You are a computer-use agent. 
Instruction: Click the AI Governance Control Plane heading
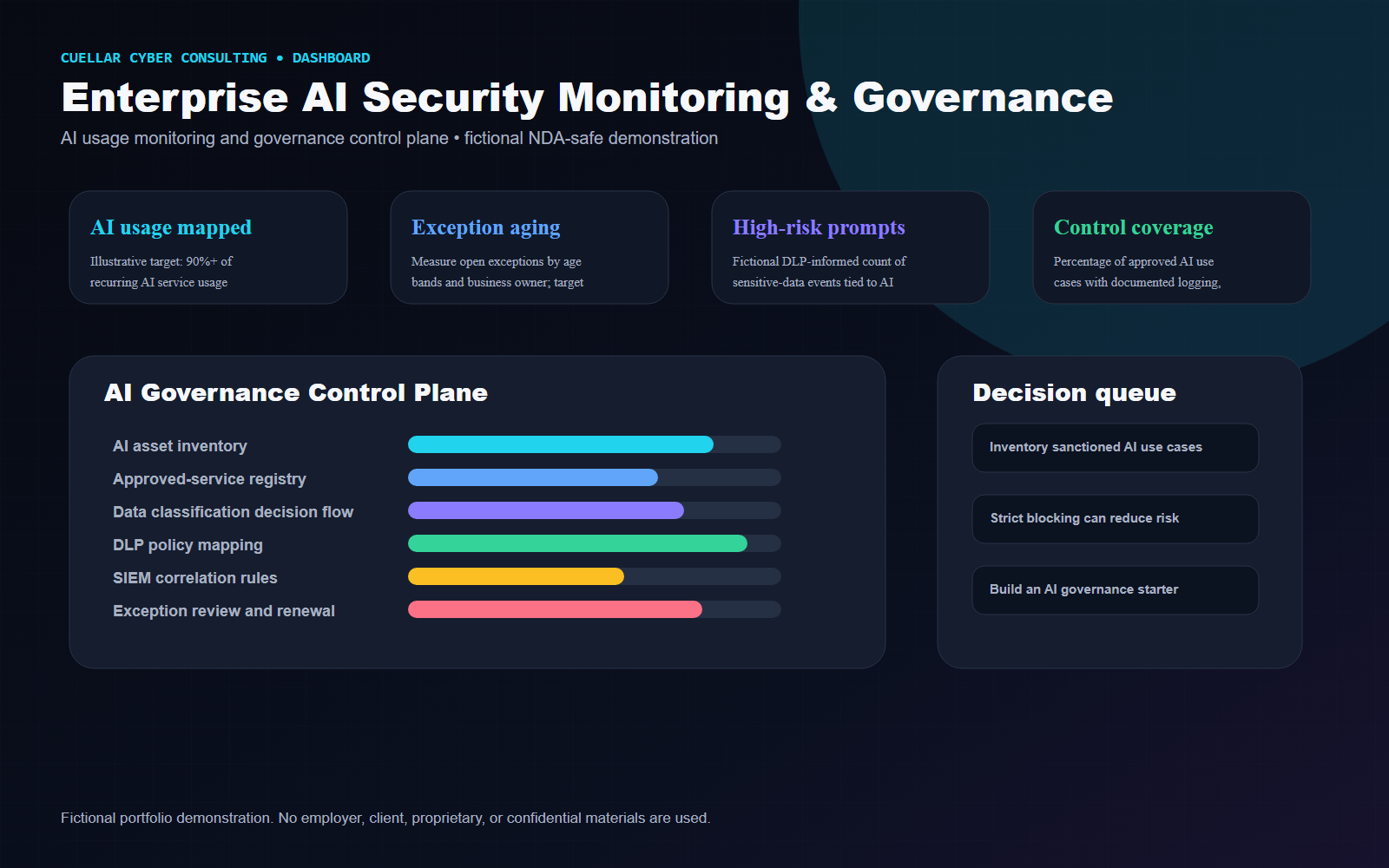[296, 393]
